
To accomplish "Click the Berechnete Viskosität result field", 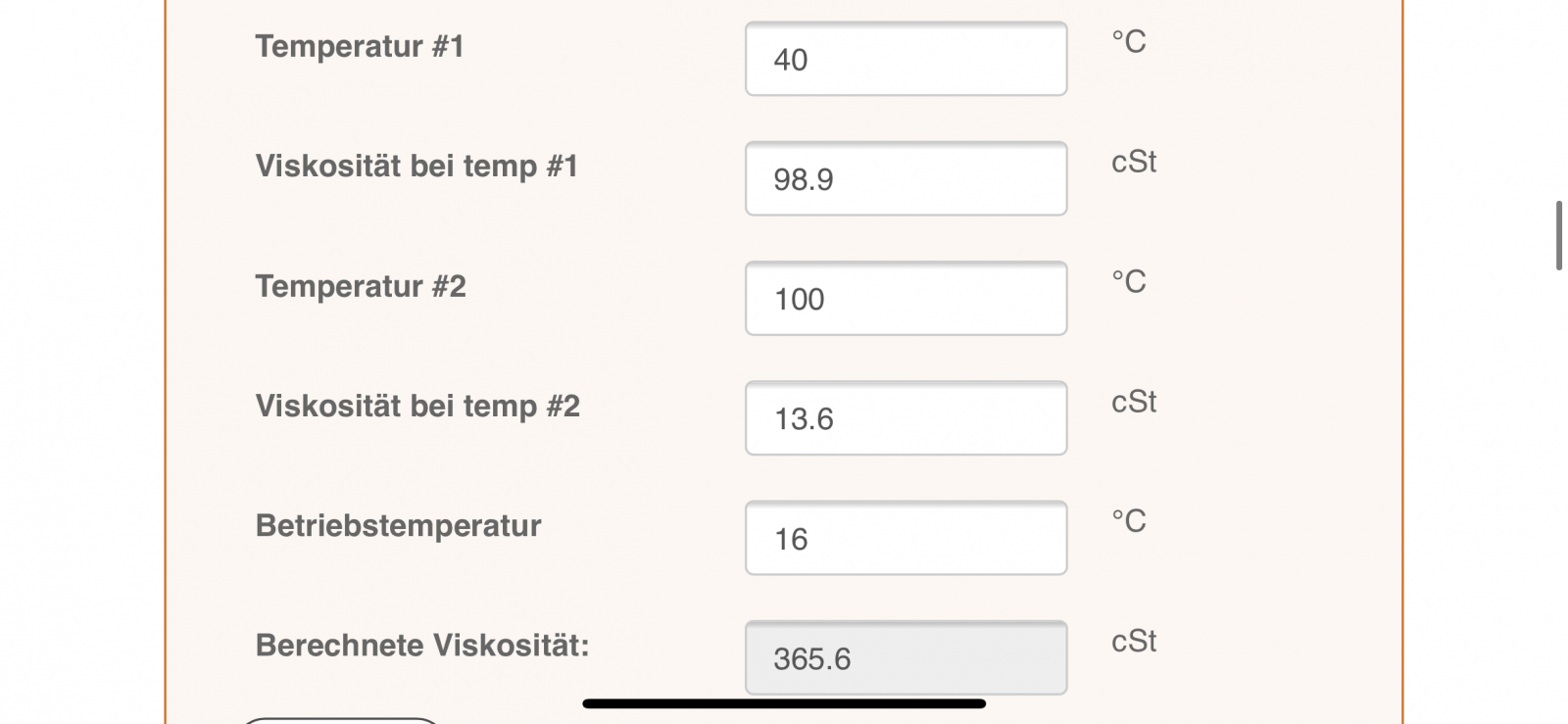I will click(906, 658).
